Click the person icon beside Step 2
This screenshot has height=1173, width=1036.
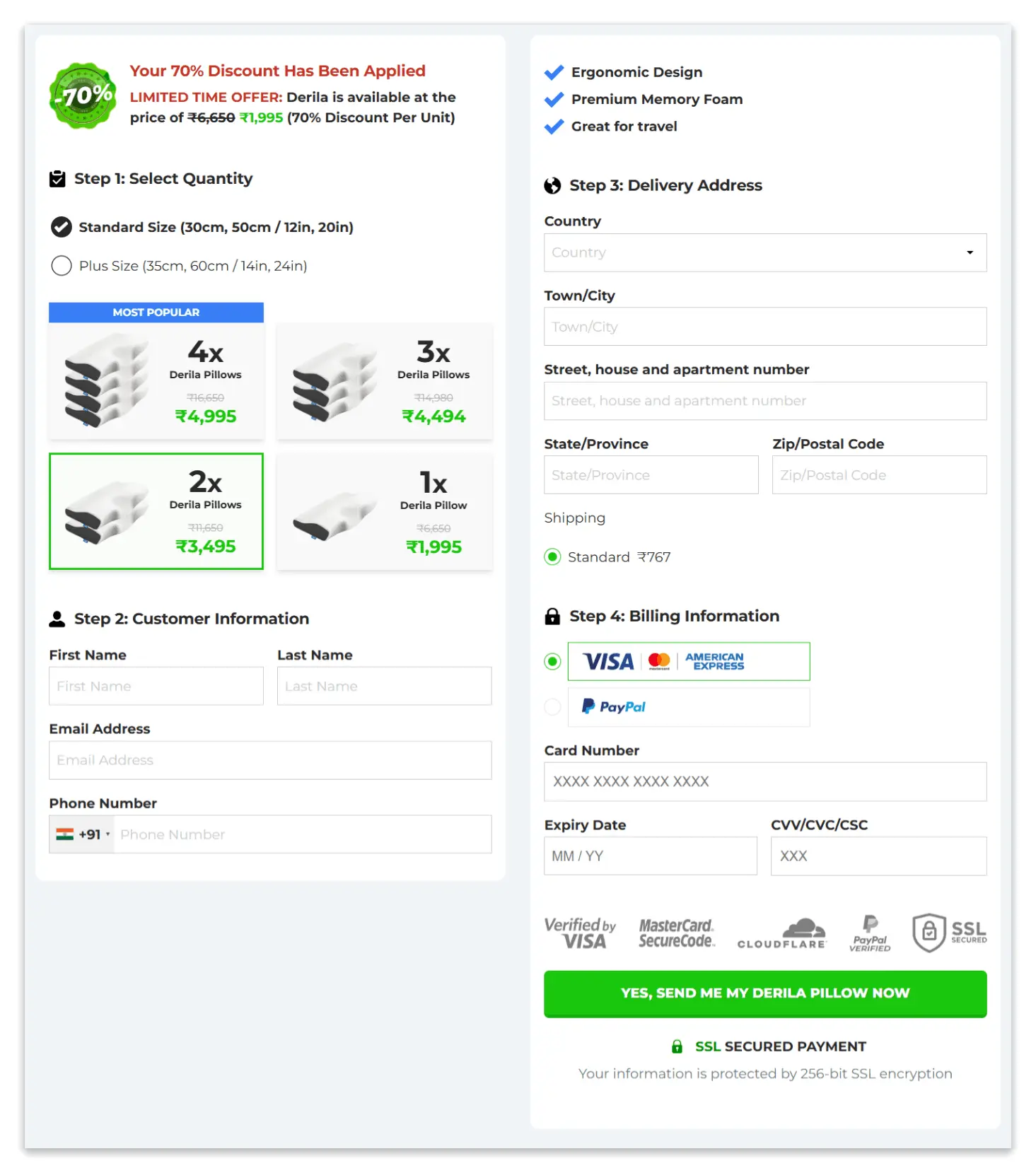(57, 619)
